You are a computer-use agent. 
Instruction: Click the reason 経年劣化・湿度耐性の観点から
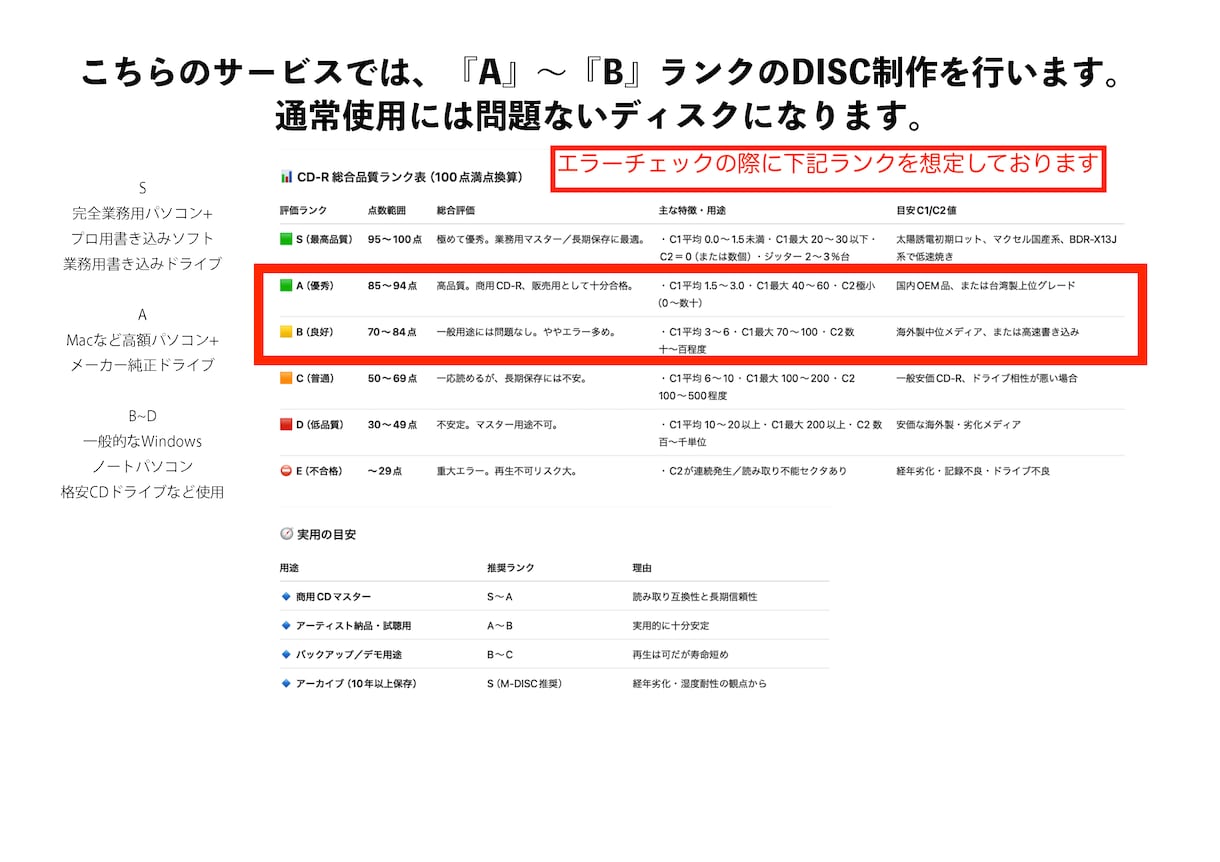click(700, 684)
